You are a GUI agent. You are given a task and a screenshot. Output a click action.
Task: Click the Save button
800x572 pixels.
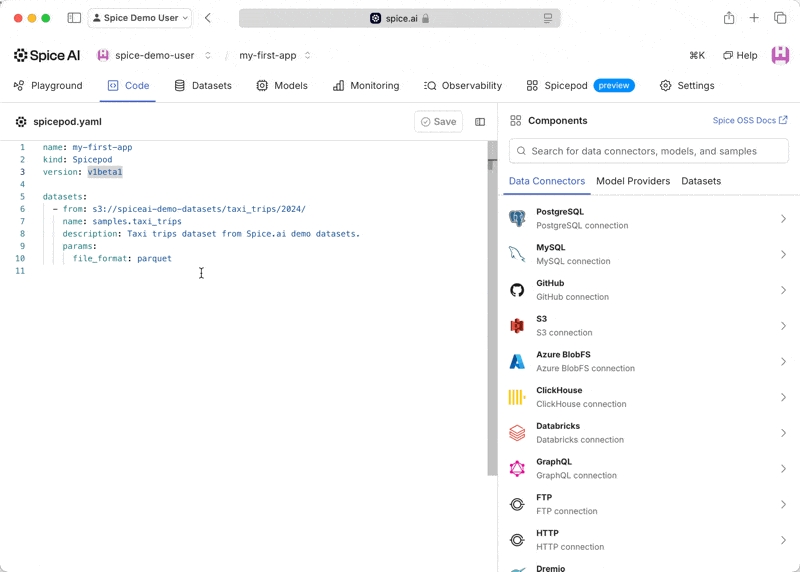point(439,122)
